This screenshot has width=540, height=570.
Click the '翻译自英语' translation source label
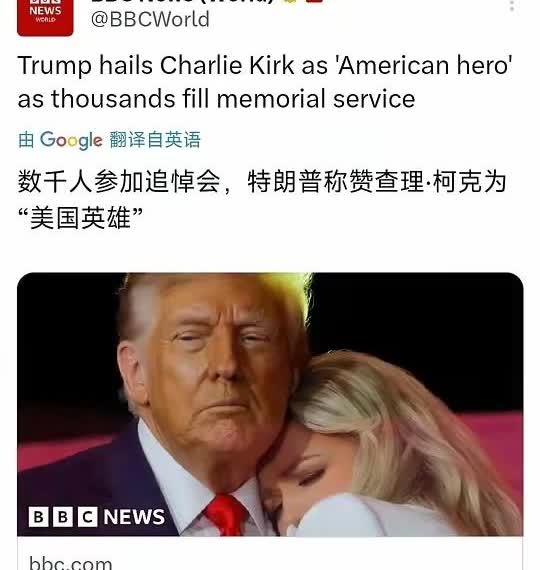point(155,140)
